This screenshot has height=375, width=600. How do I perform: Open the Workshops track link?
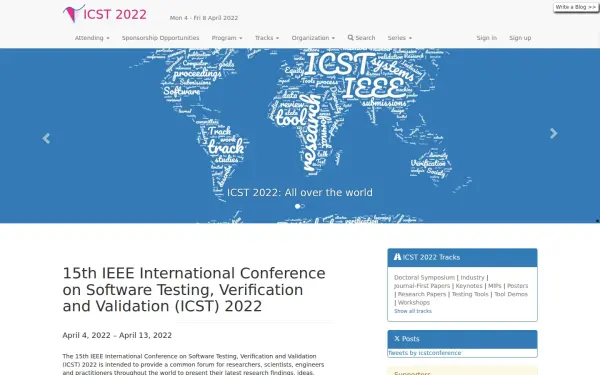pos(414,303)
